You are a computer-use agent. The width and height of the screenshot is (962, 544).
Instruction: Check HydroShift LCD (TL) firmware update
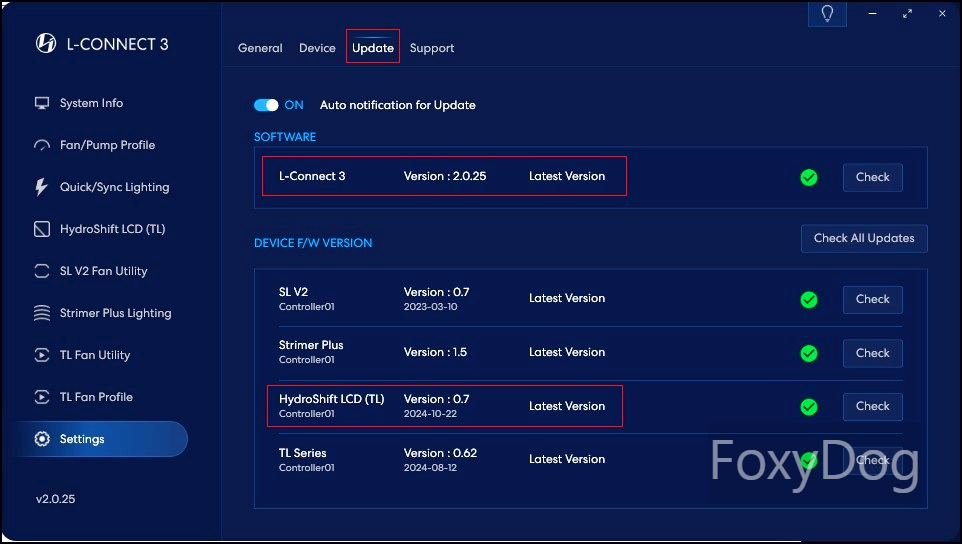click(x=872, y=407)
